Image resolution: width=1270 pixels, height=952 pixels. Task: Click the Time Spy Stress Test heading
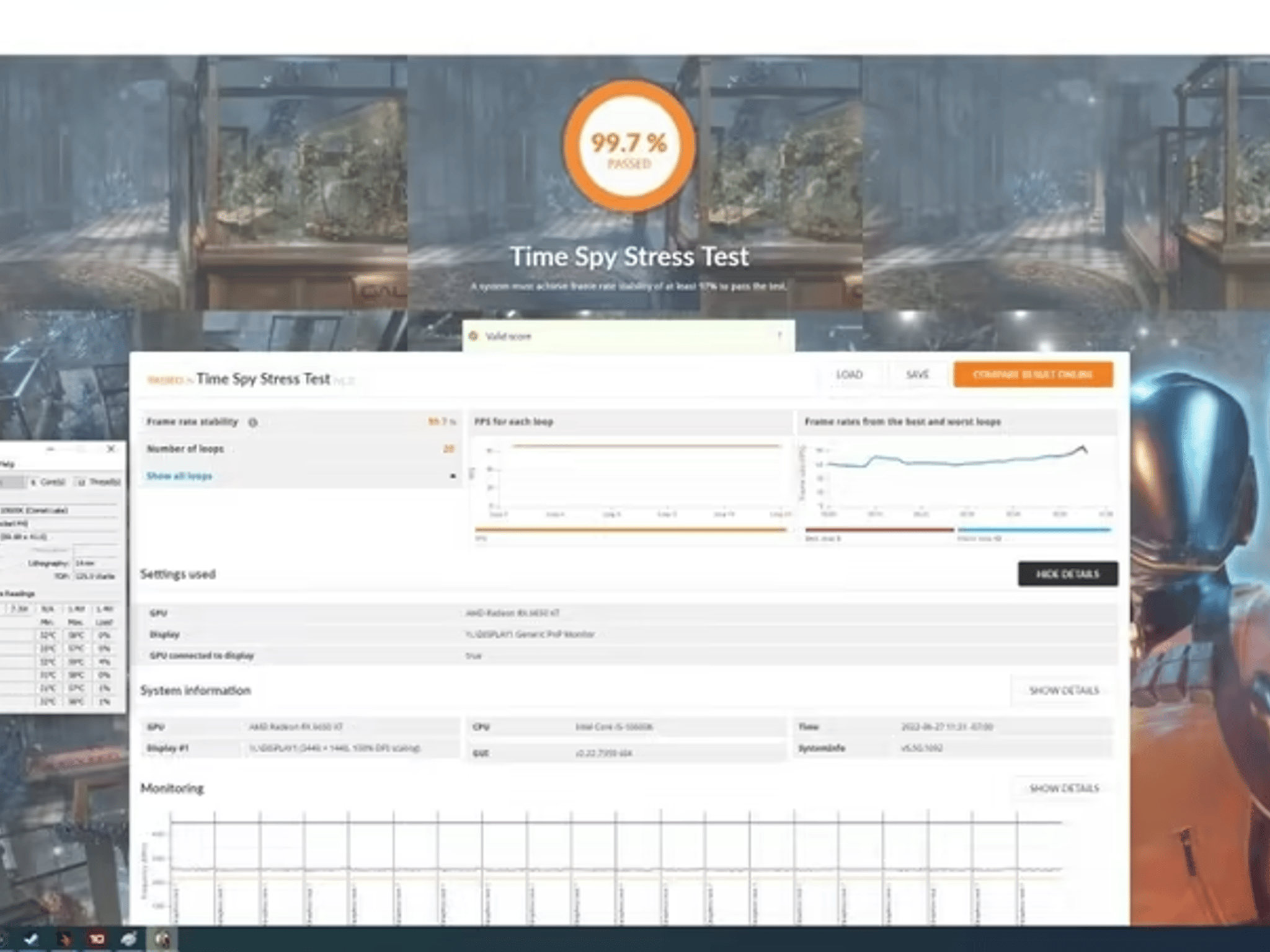[x=629, y=257]
